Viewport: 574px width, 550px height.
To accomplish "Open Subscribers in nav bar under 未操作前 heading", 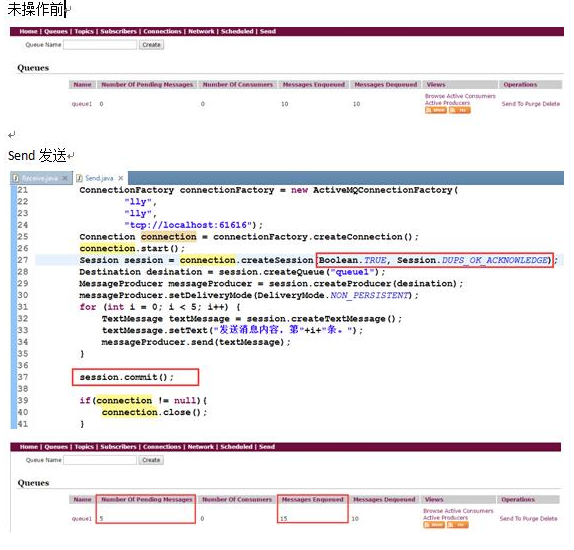I will (x=118, y=31).
